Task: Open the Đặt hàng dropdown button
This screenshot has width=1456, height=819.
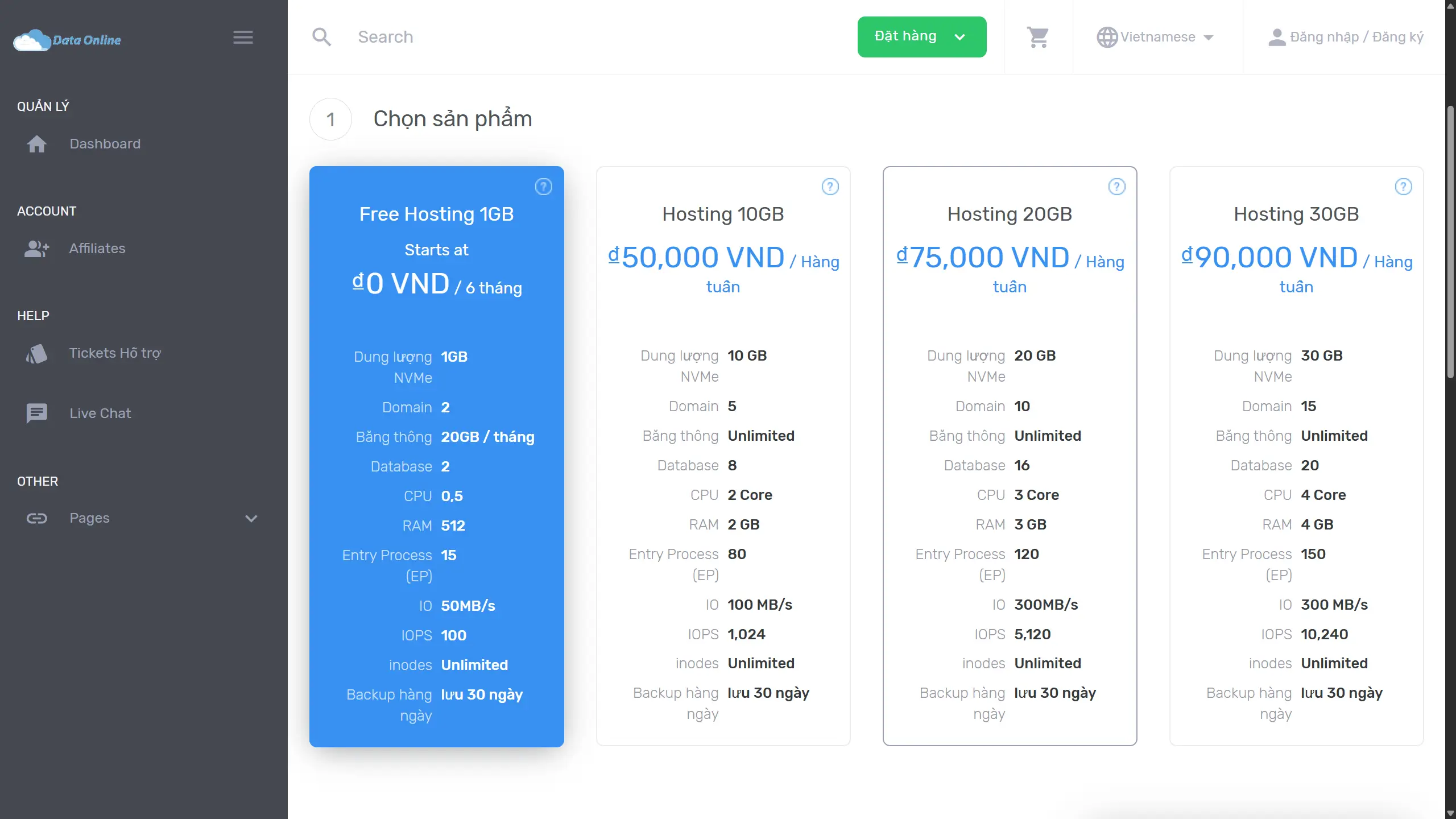Action: 921,37
